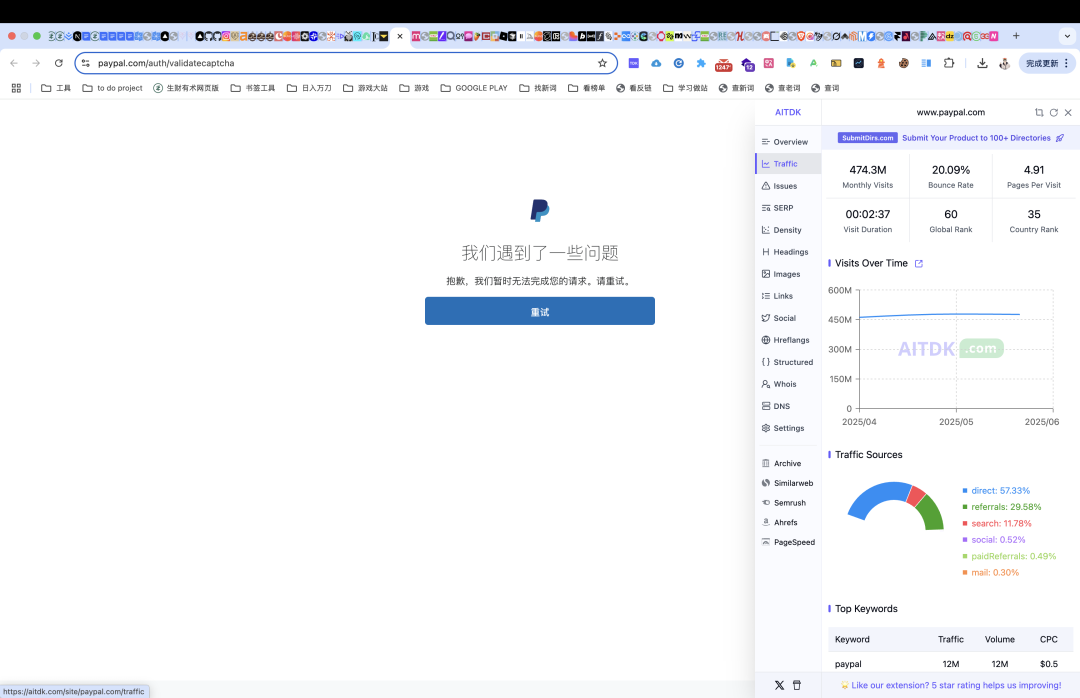Image resolution: width=1080 pixels, height=698 pixels.
Task: Close the AITDK panel
Action: point(1068,112)
